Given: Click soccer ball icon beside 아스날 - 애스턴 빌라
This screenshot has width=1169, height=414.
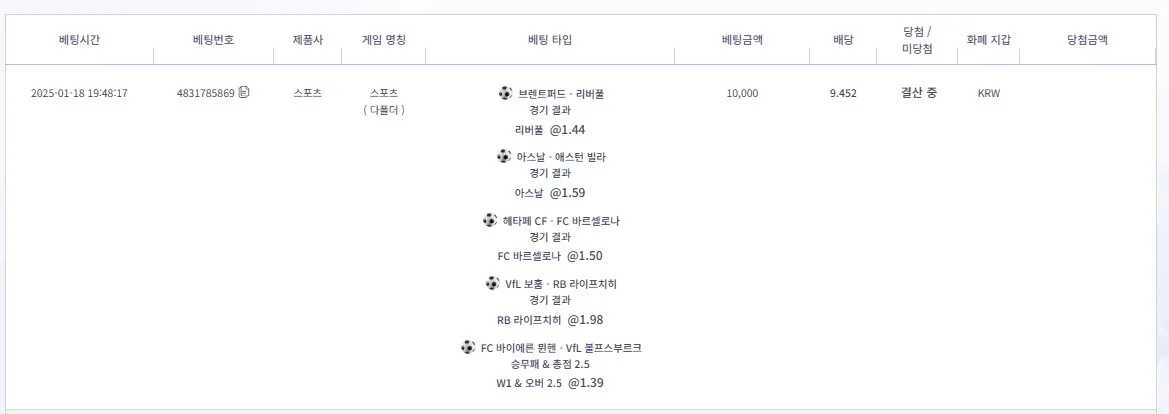Looking at the screenshot, I should [x=504, y=156].
